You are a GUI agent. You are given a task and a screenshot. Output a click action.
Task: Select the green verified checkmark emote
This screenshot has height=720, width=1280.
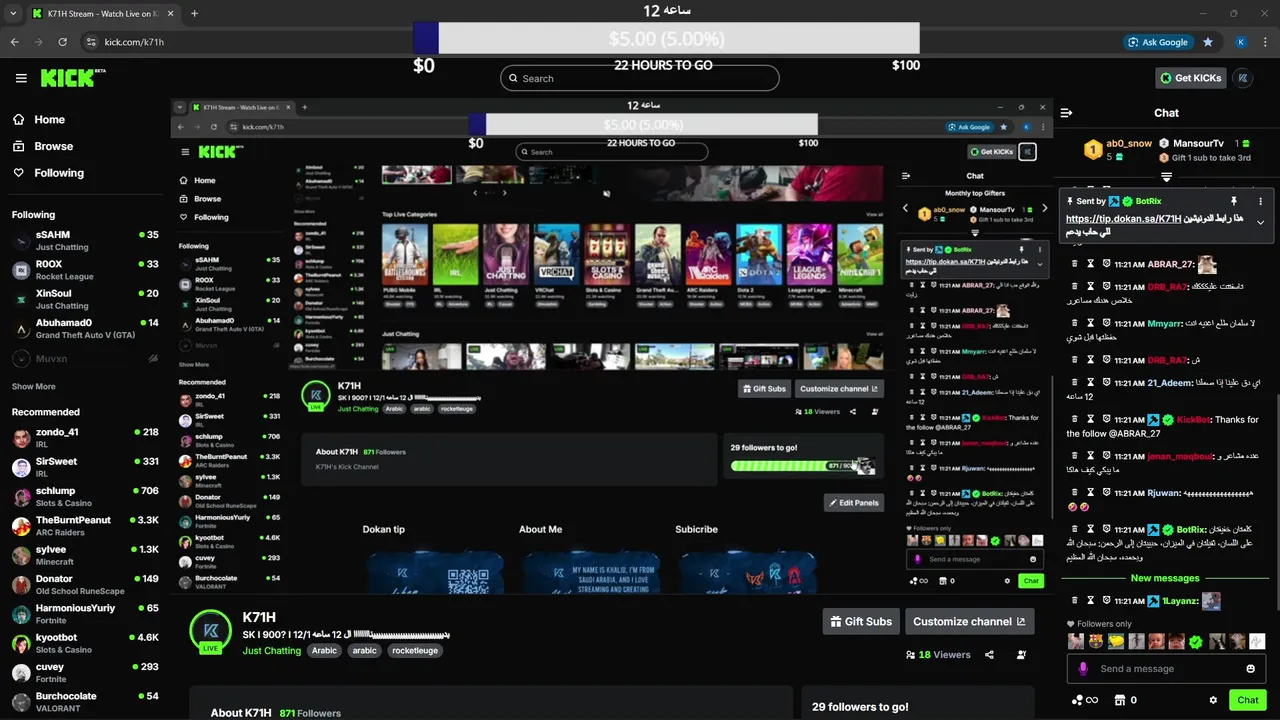(1195, 641)
